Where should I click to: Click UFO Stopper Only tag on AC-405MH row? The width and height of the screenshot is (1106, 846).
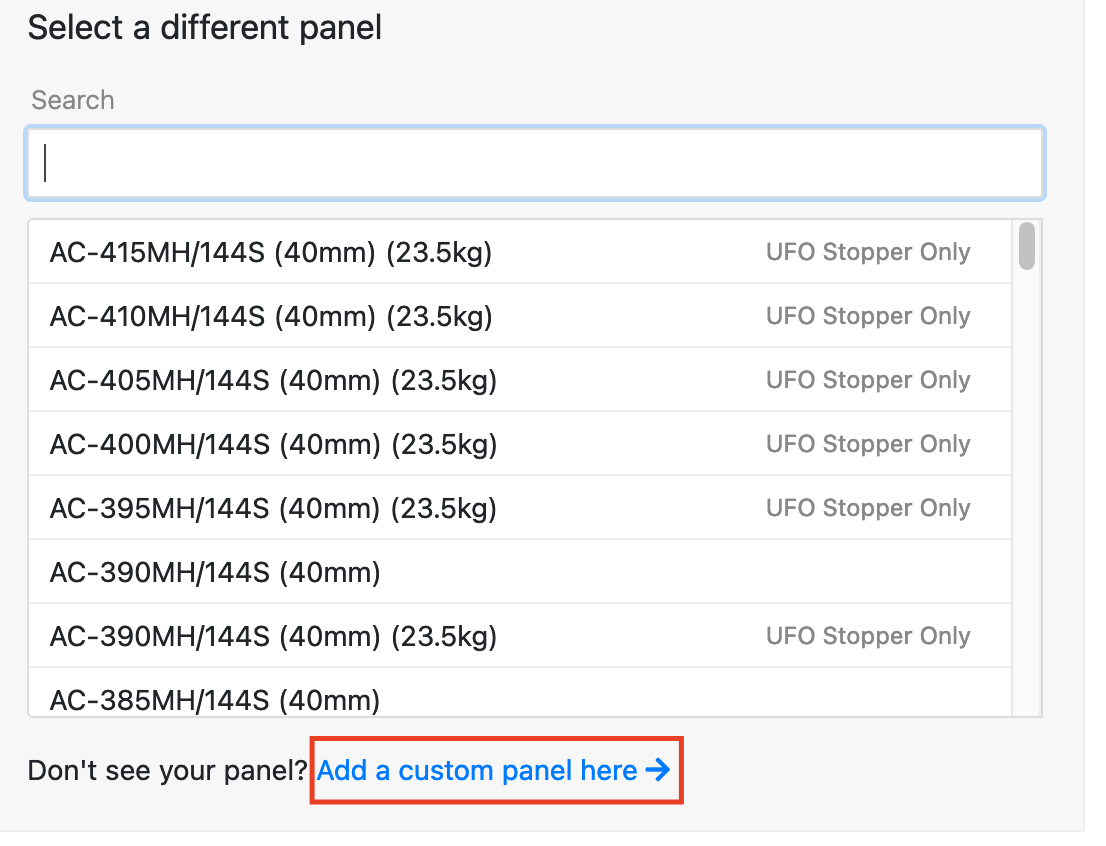[868, 380]
